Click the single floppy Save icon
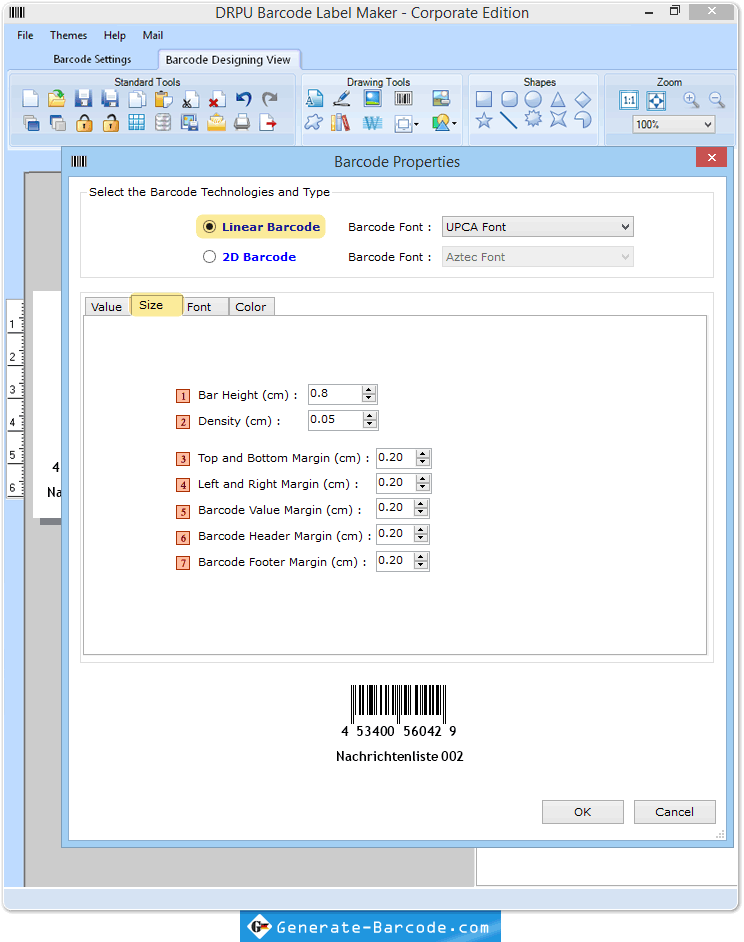 click(83, 99)
